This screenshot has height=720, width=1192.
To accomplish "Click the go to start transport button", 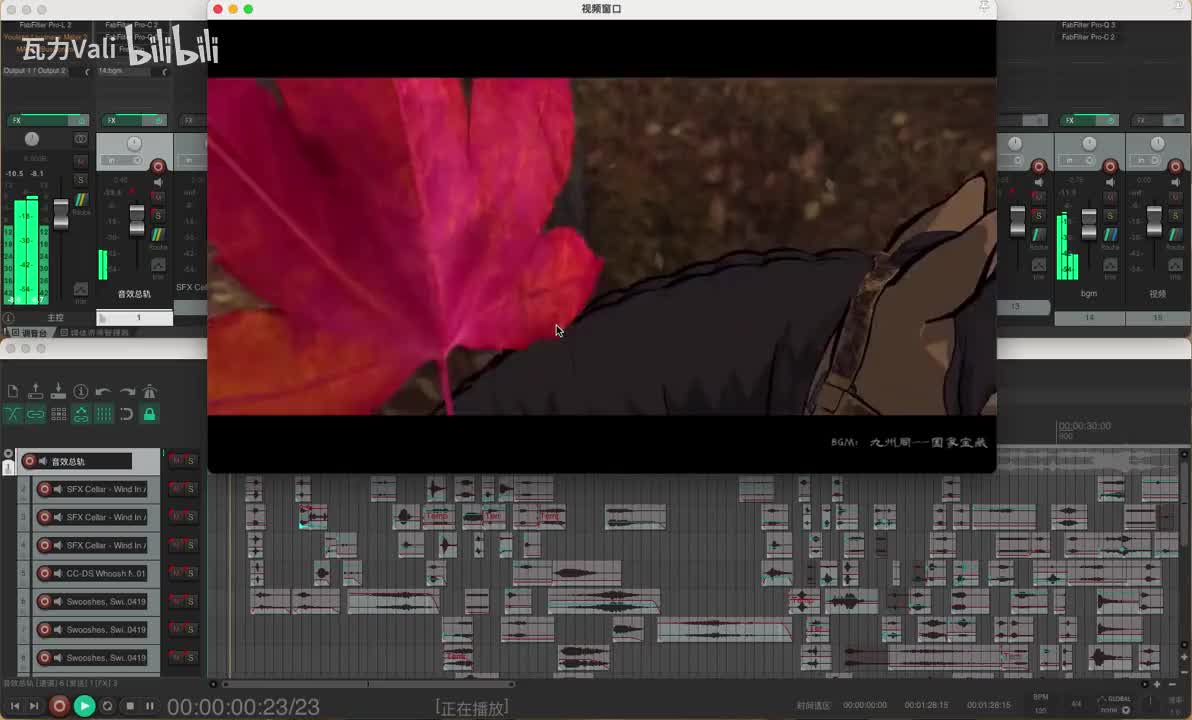I will point(14,706).
